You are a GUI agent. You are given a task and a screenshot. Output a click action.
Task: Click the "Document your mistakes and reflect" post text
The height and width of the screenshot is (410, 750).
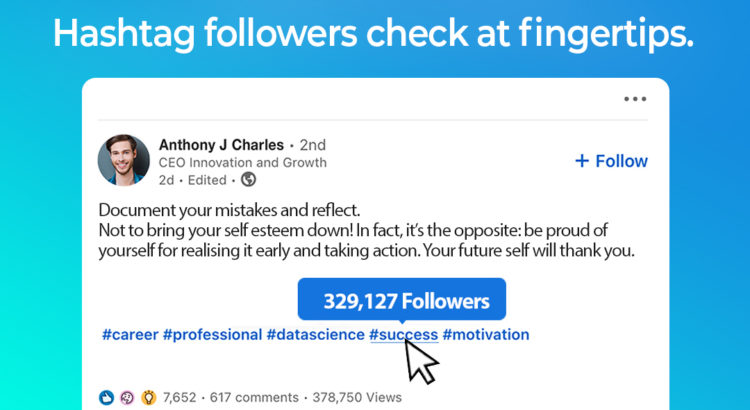coord(229,211)
